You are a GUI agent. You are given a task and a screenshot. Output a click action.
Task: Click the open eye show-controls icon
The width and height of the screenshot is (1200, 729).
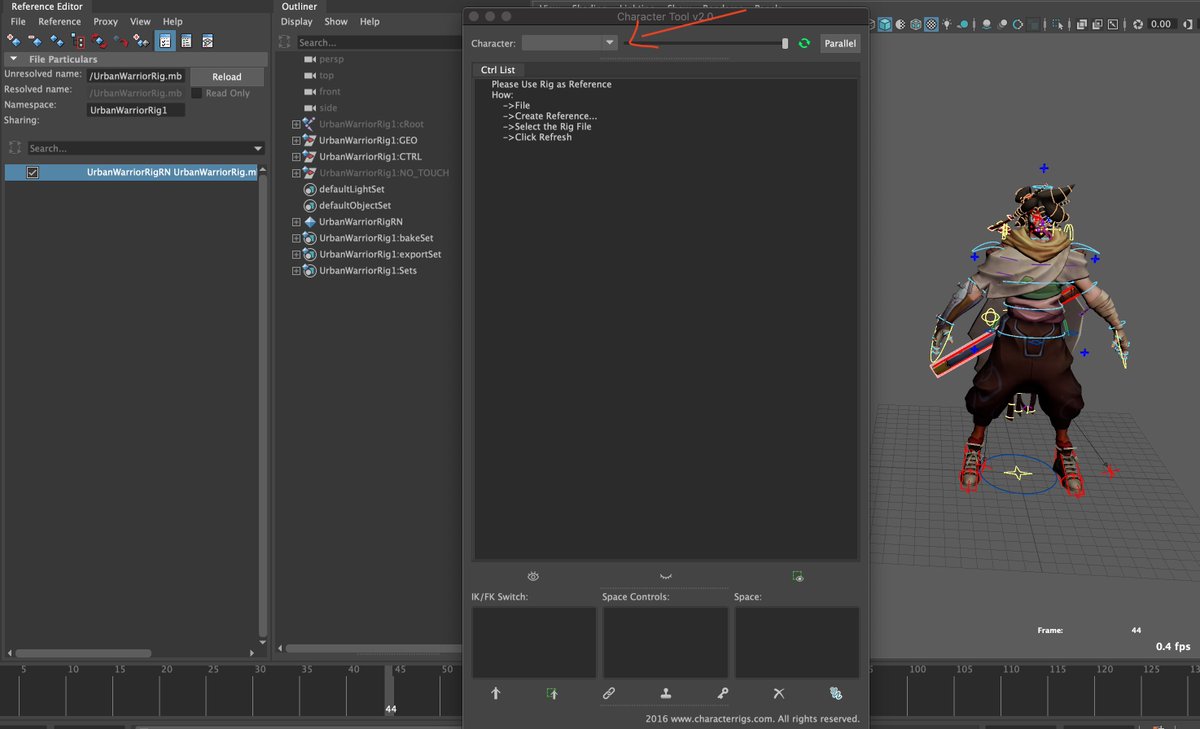click(x=533, y=576)
